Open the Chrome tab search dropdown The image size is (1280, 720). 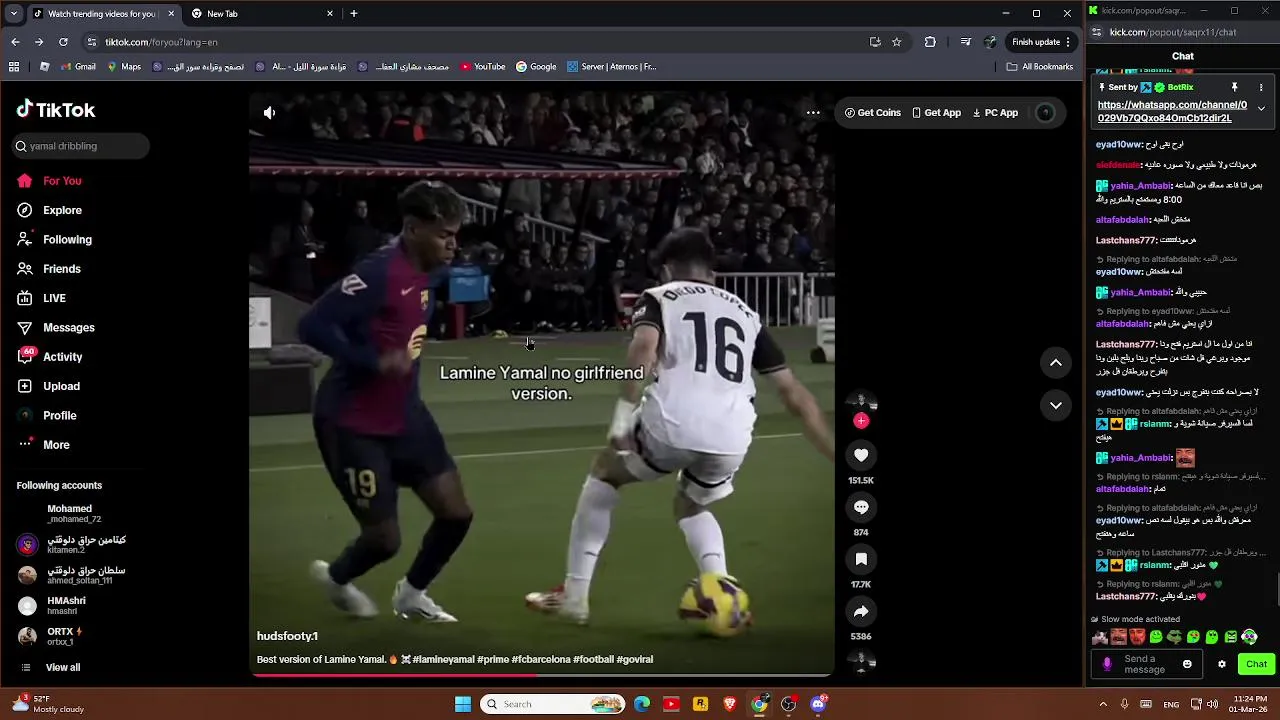coord(13,14)
